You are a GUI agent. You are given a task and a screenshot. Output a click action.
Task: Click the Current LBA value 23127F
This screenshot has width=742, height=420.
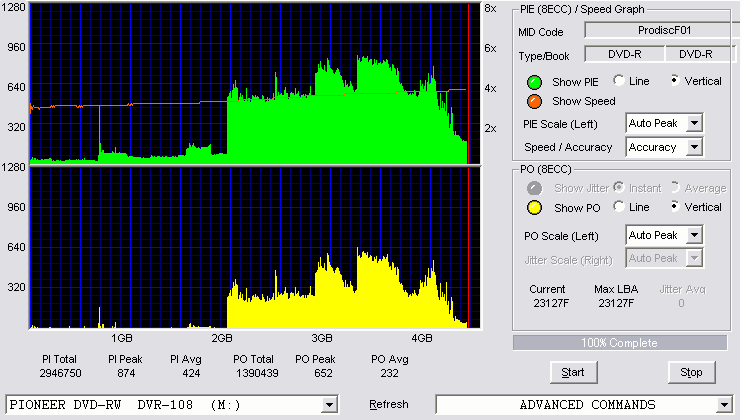(551, 303)
